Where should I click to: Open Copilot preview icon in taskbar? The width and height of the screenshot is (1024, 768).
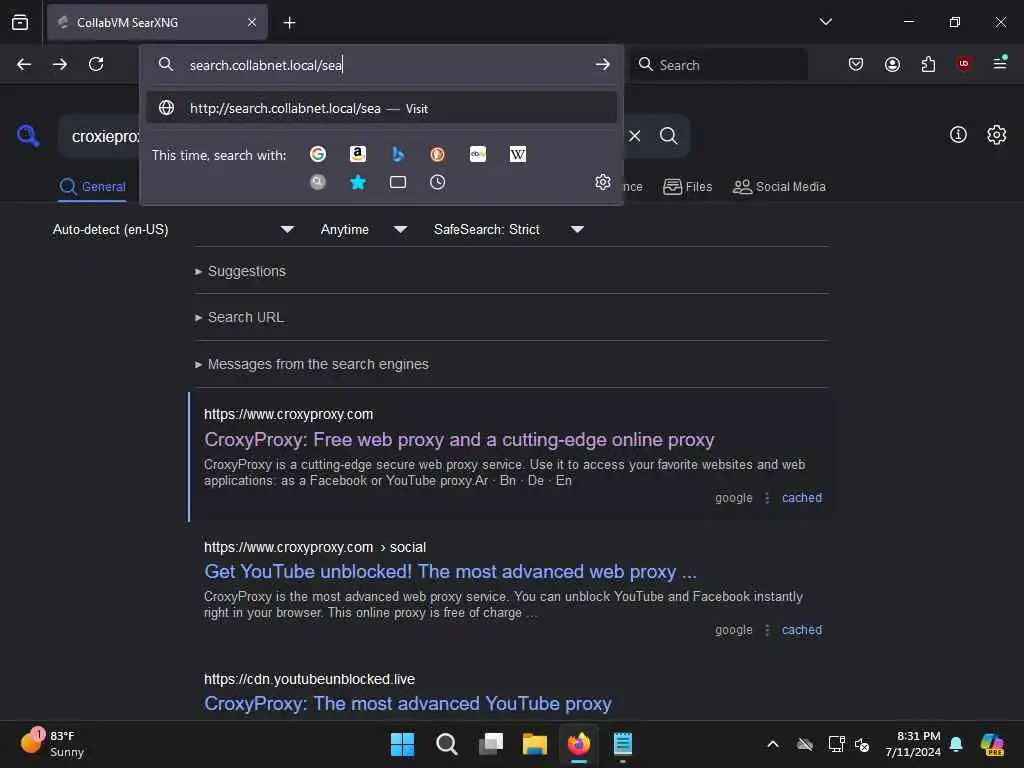coord(991,744)
